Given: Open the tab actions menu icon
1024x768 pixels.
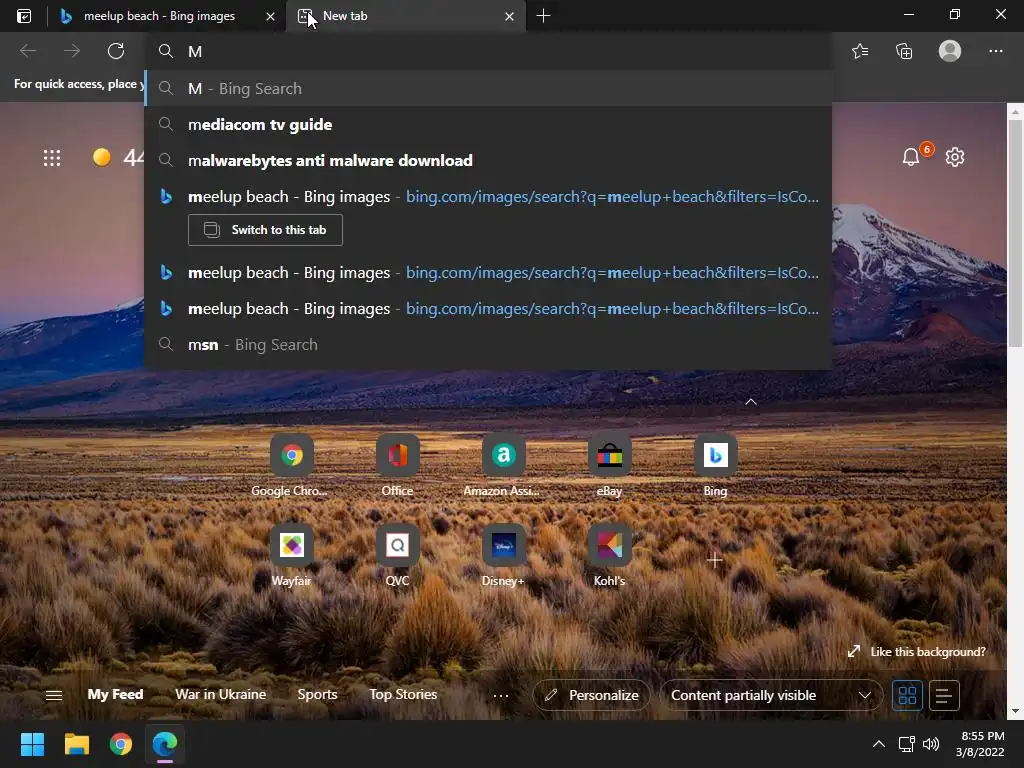Looking at the screenshot, I should point(24,16).
